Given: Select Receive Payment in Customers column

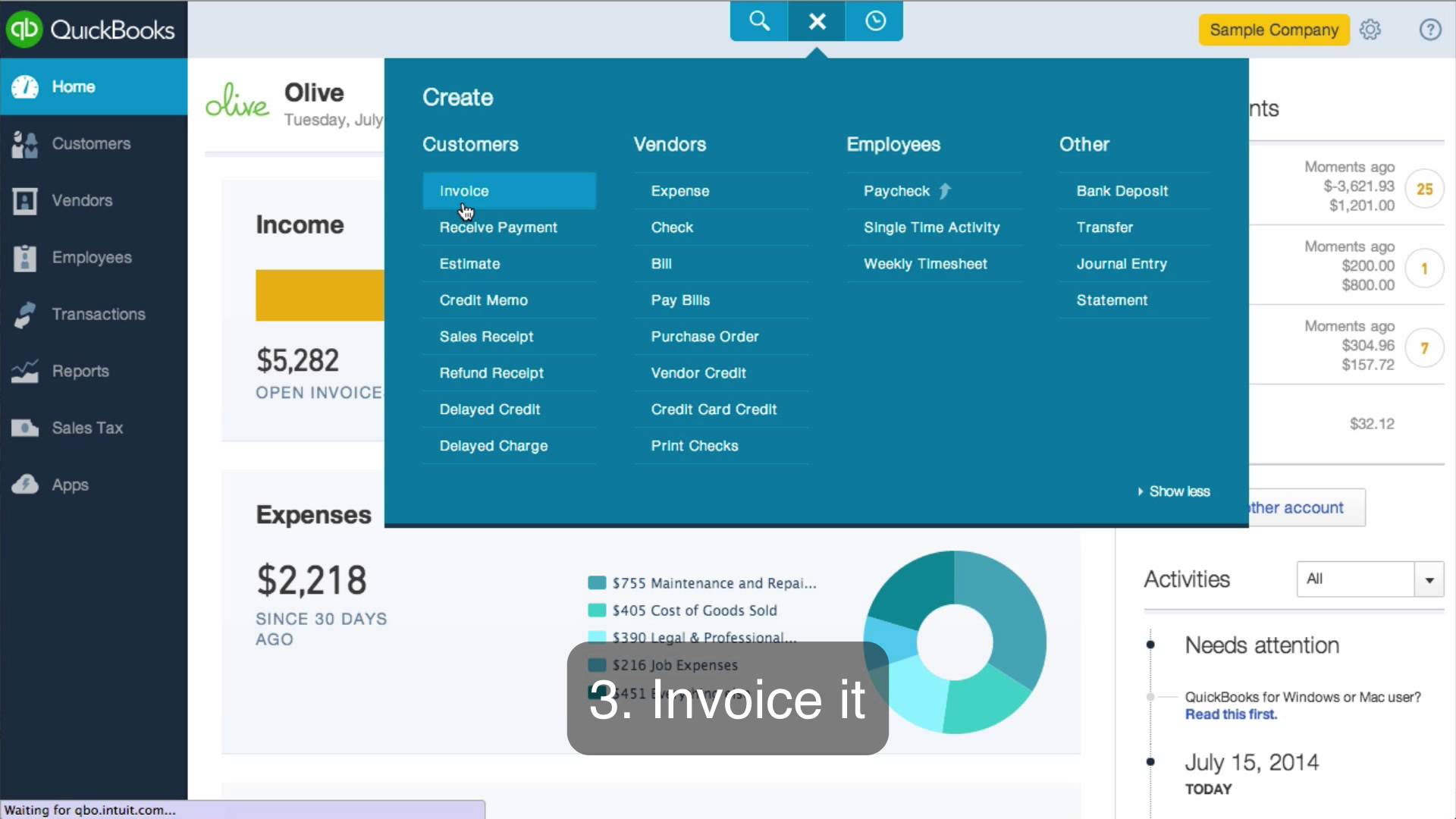Looking at the screenshot, I should [509, 227].
